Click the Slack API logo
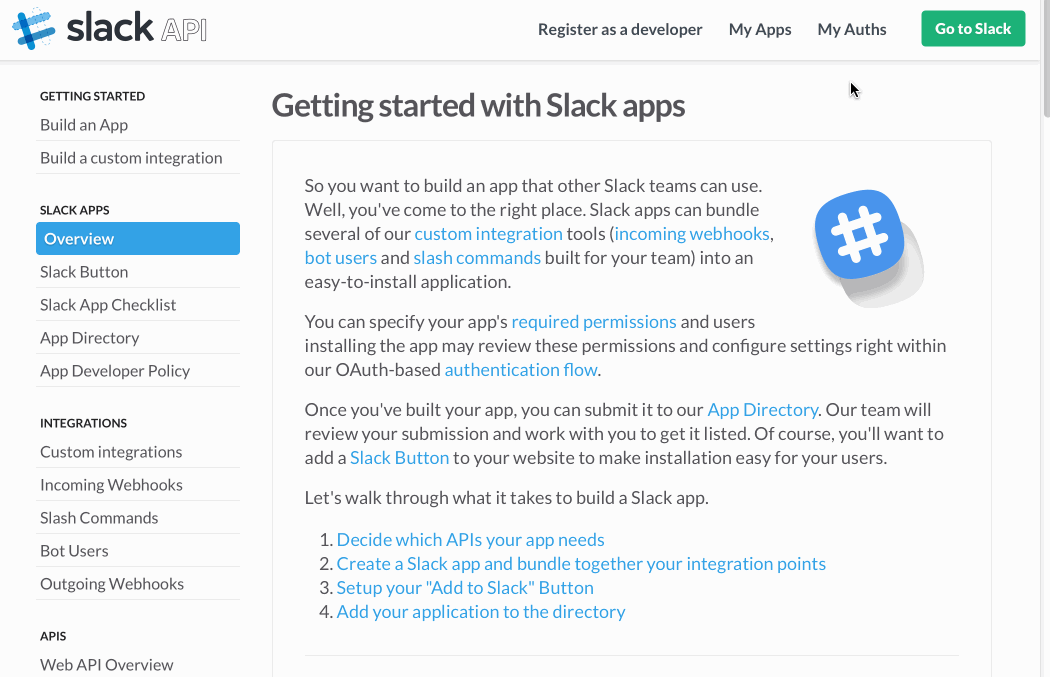 [110, 29]
